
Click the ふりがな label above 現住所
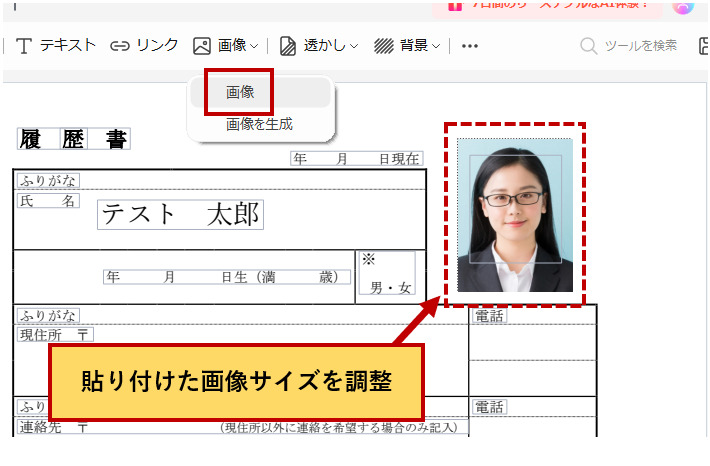click(x=48, y=315)
